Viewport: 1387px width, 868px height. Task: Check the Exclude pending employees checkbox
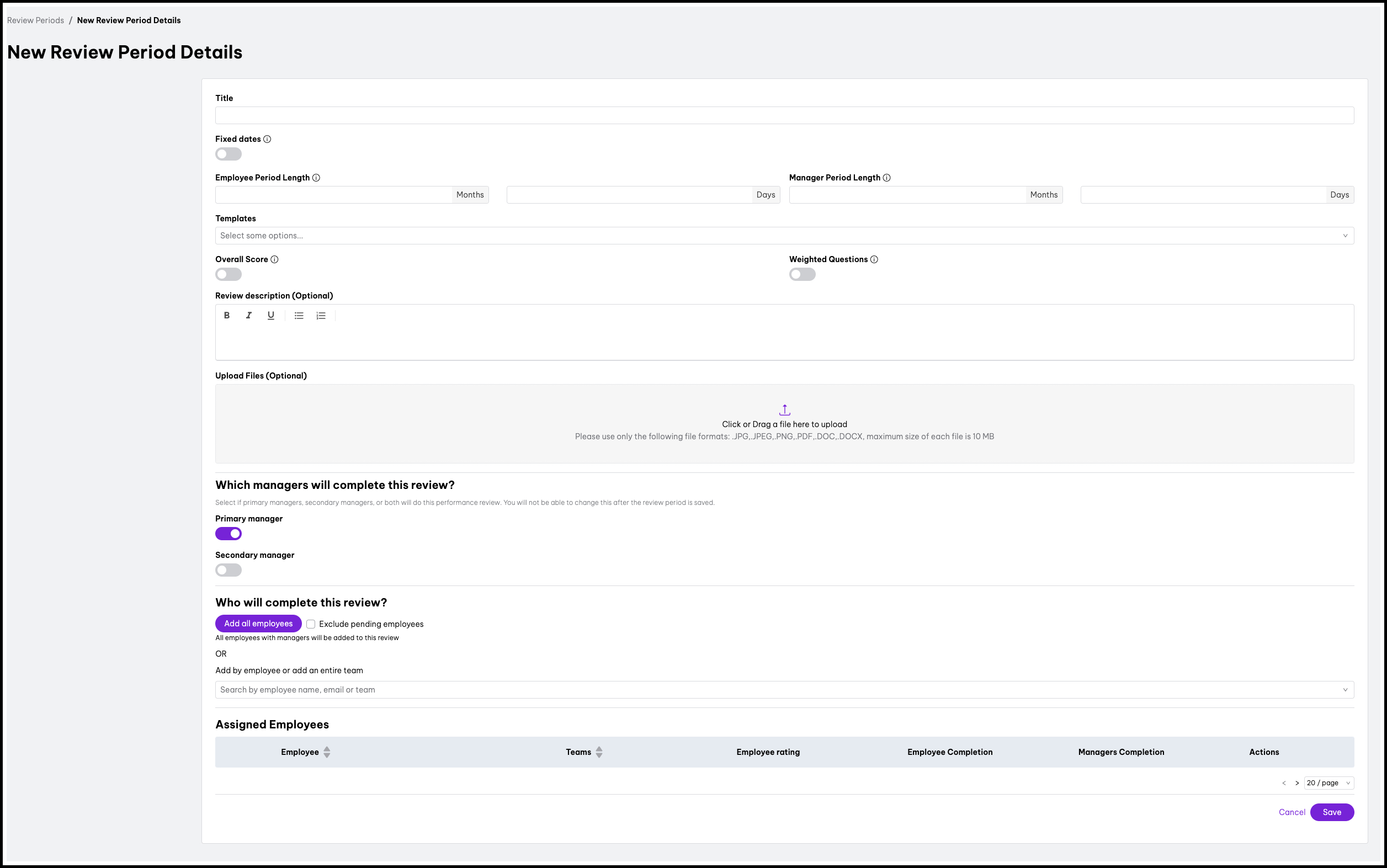[x=311, y=624]
